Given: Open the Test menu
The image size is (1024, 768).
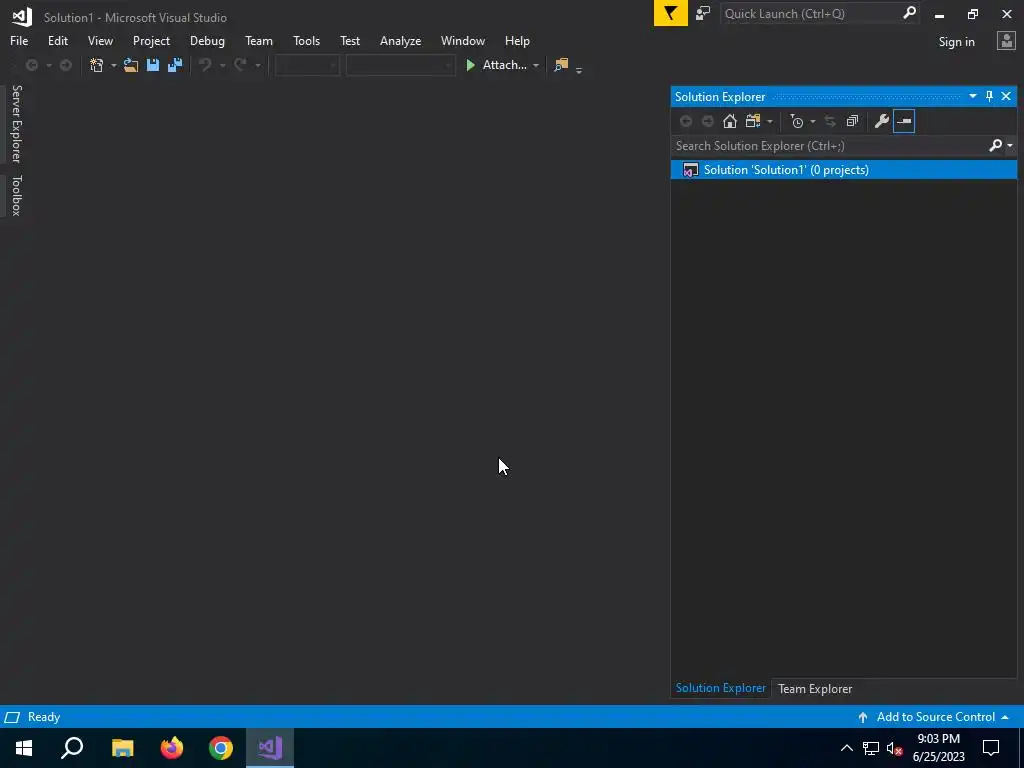Looking at the screenshot, I should point(350,40).
